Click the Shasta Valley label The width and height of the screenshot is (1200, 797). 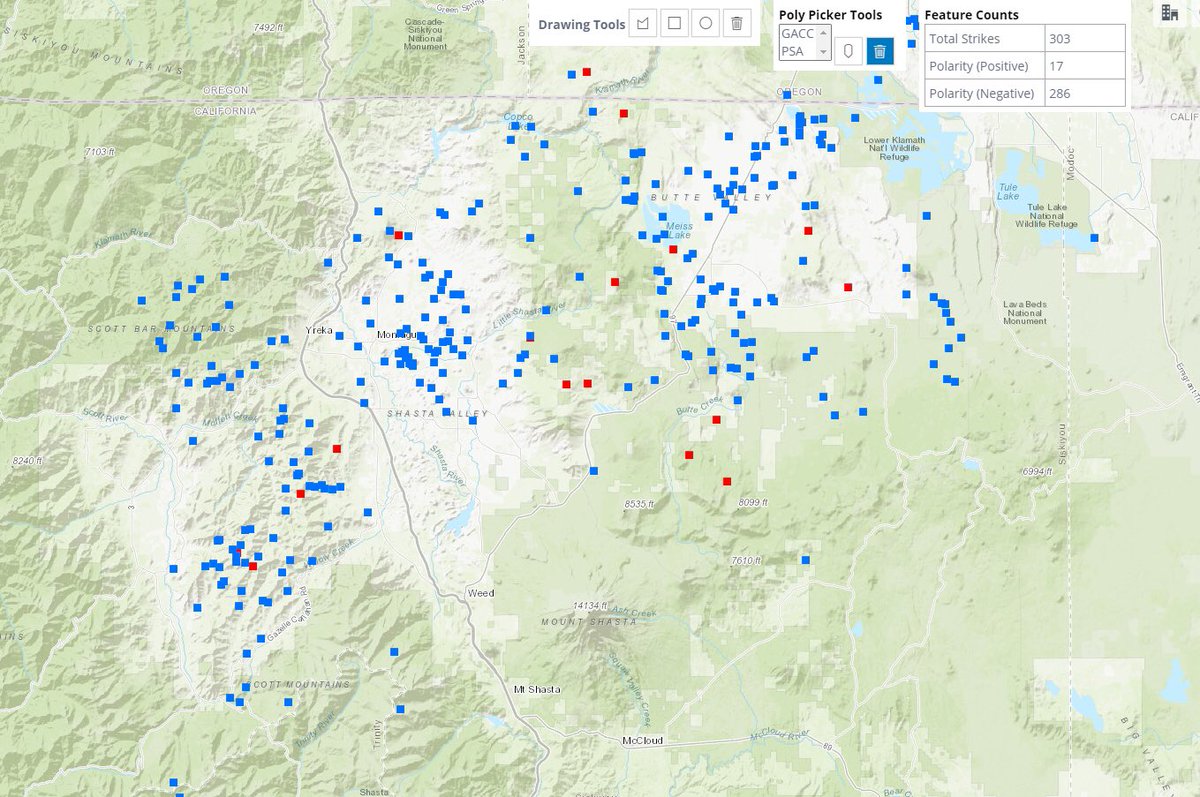(439, 413)
